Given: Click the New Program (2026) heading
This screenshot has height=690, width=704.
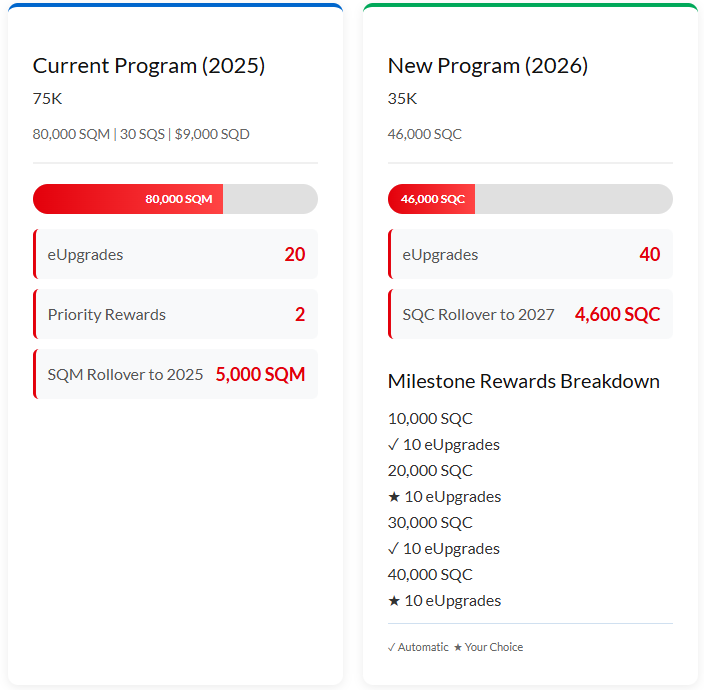Looking at the screenshot, I should (x=488, y=66).
